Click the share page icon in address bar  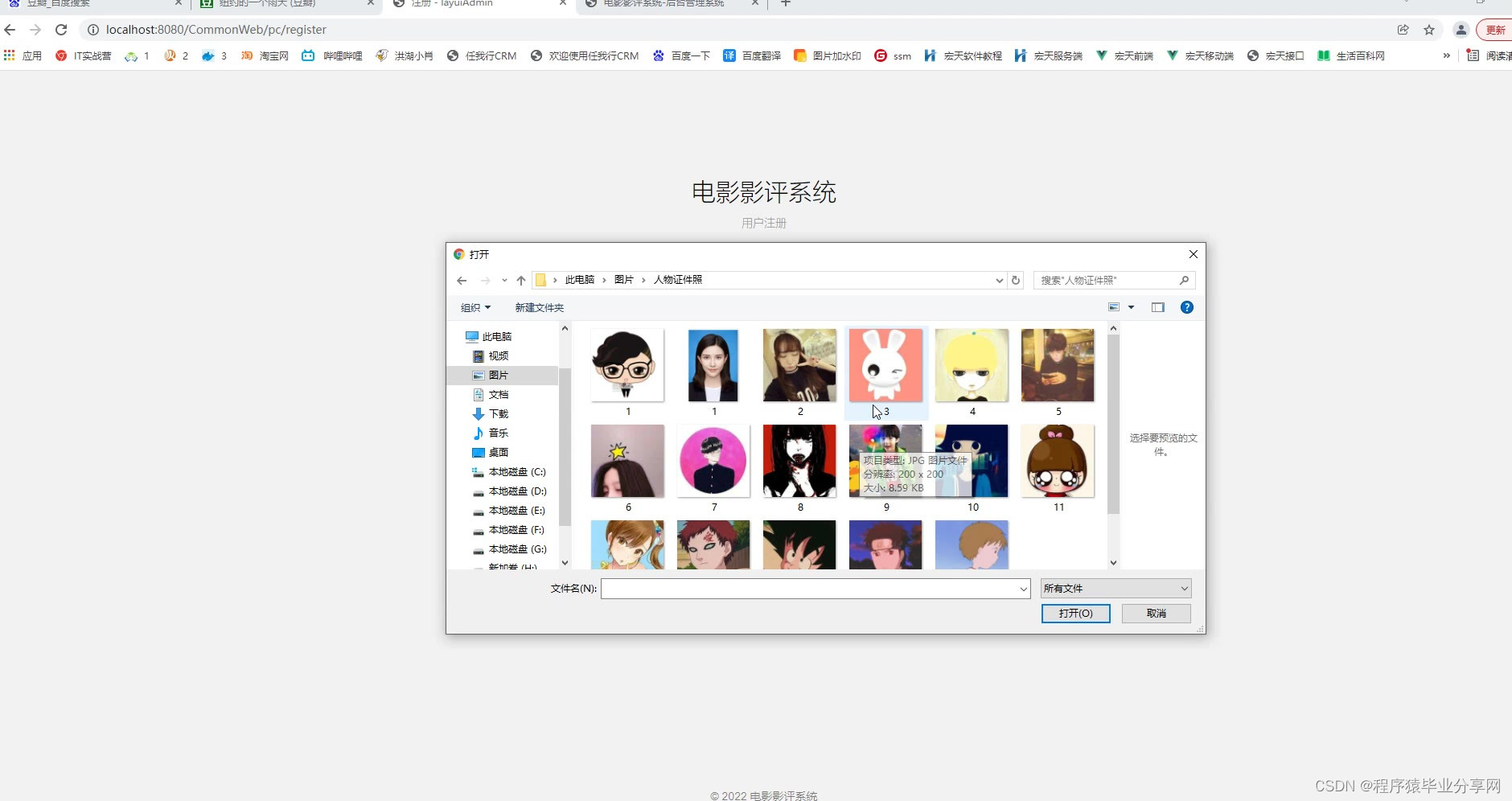pyautogui.click(x=1403, y=30)
